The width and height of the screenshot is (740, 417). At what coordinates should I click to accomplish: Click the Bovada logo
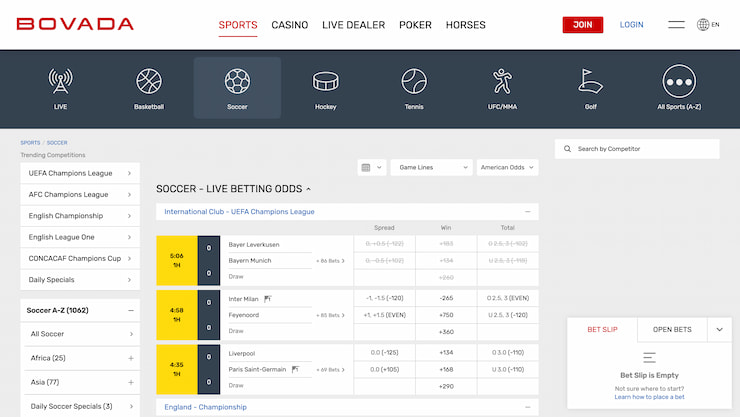point(75,24)
